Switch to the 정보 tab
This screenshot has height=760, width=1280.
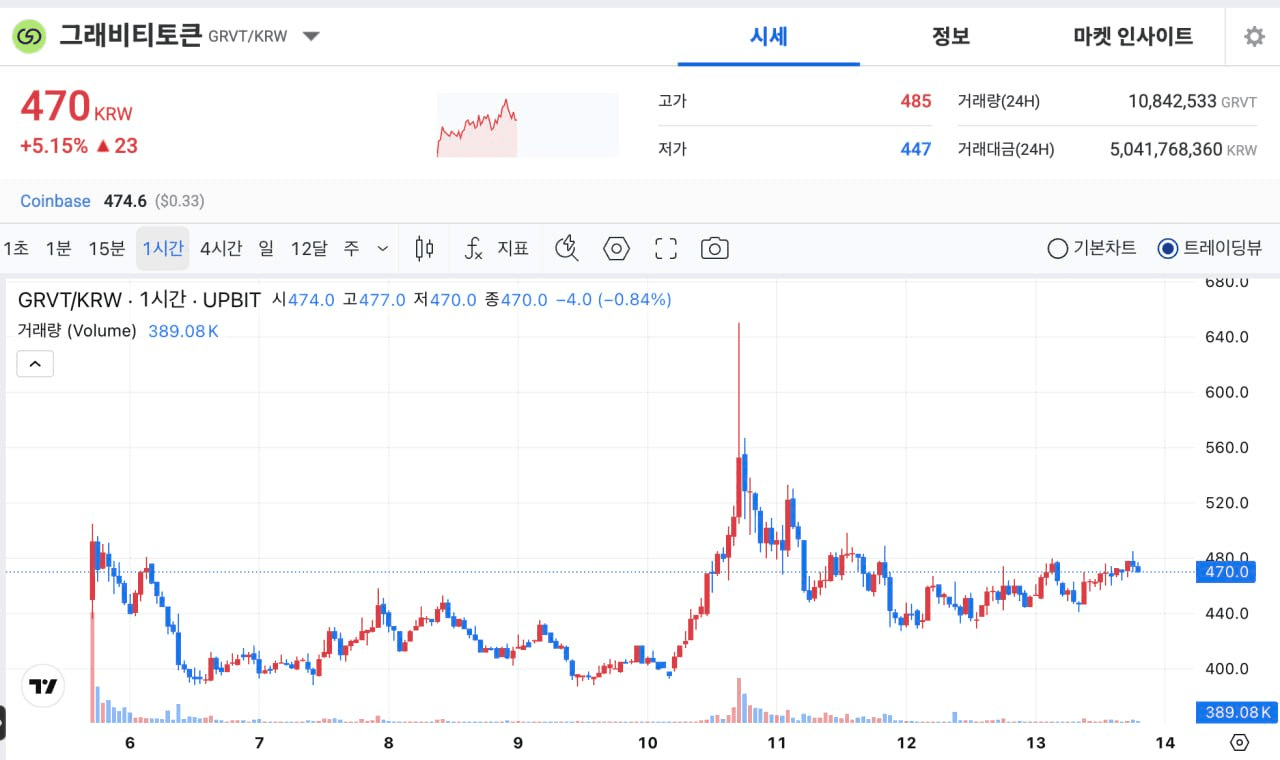pyautogui.click(x=951, y=37)
